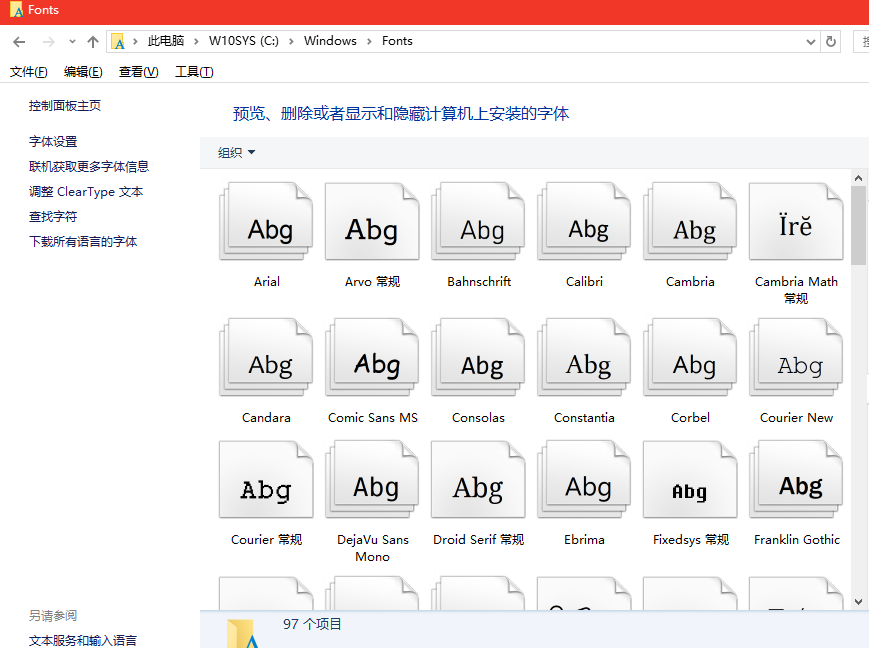
Task: Click the search box at right
Action: click(861, 42)
